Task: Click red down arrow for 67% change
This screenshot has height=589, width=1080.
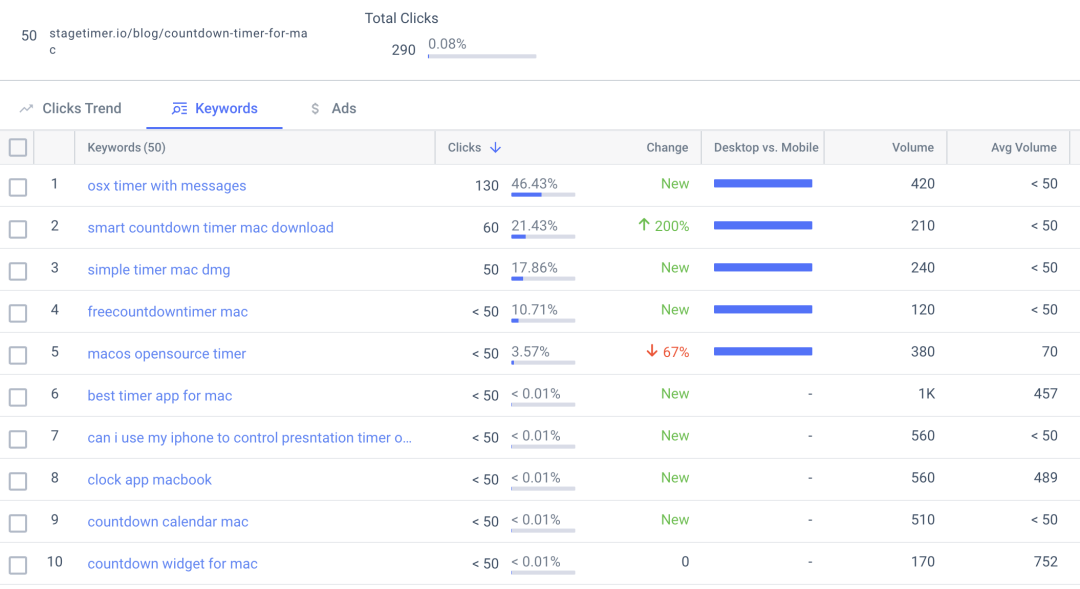Action: (652, 351)
